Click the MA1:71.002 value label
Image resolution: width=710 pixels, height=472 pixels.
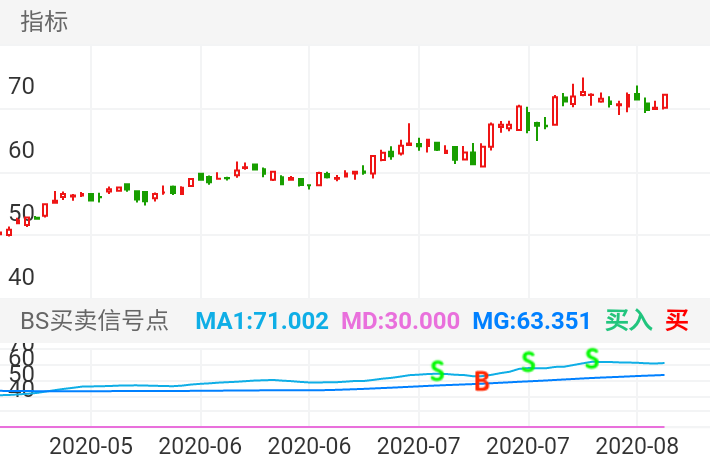pyautogui.click(x=262, y=321)
